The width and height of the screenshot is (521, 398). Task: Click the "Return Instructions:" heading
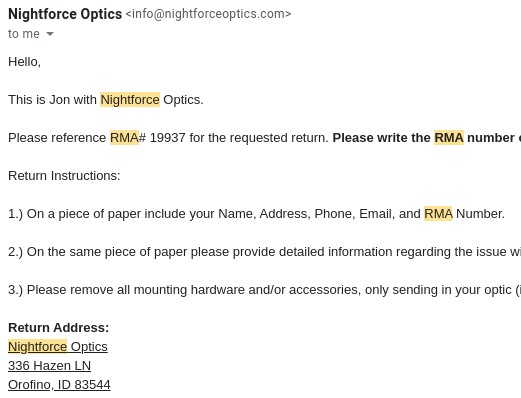coord(64,176)
